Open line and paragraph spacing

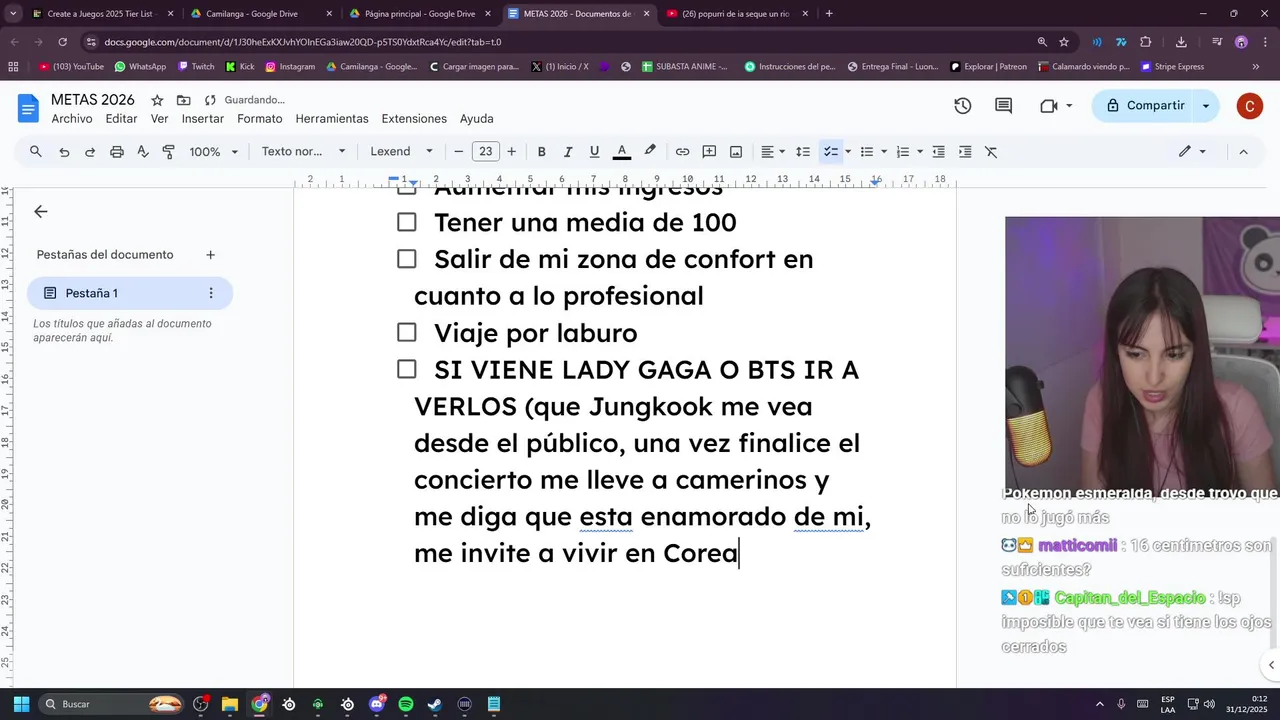pyautogui.click(x=802, y=152)
